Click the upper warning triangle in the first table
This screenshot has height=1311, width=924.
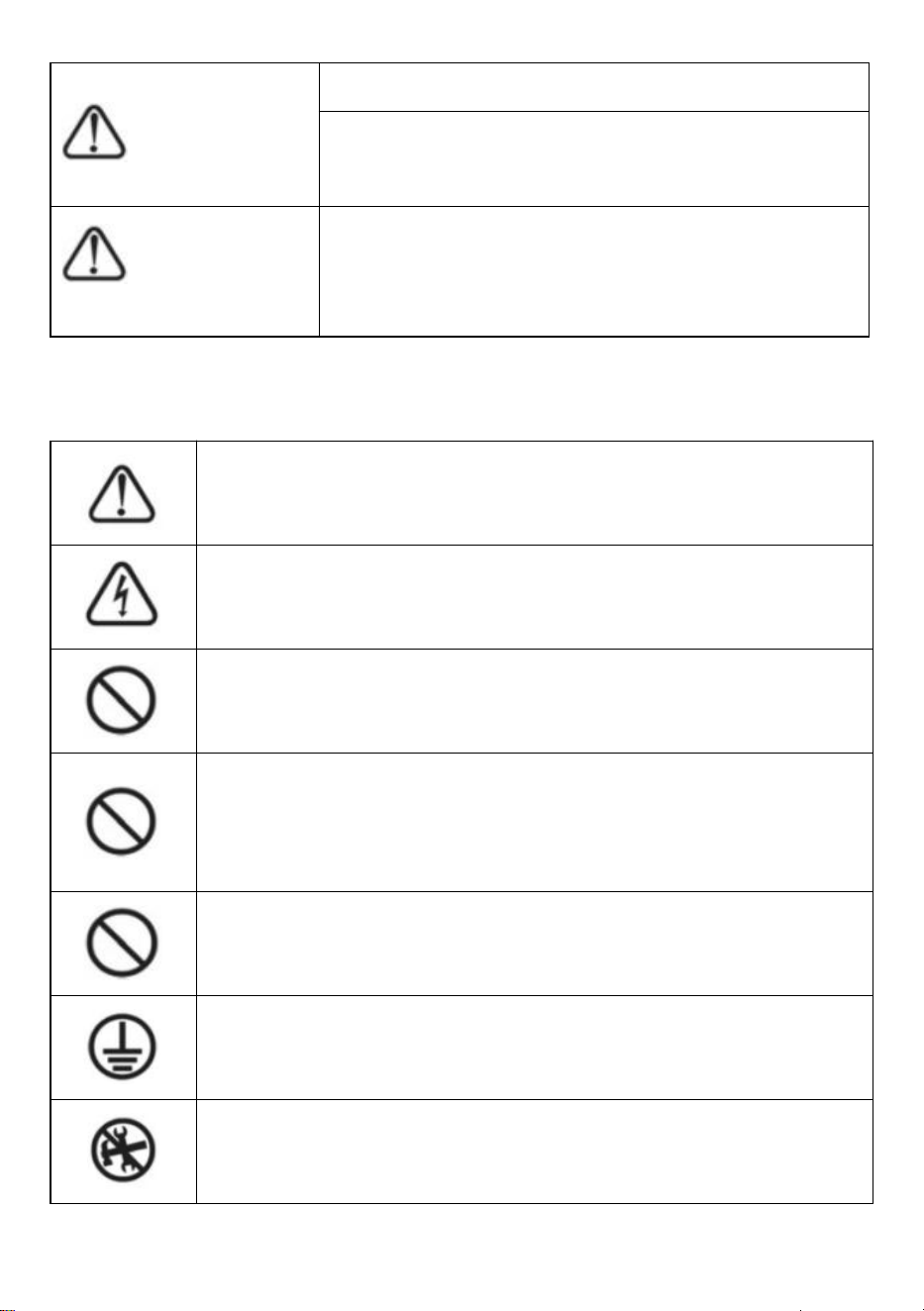point(94,134)
